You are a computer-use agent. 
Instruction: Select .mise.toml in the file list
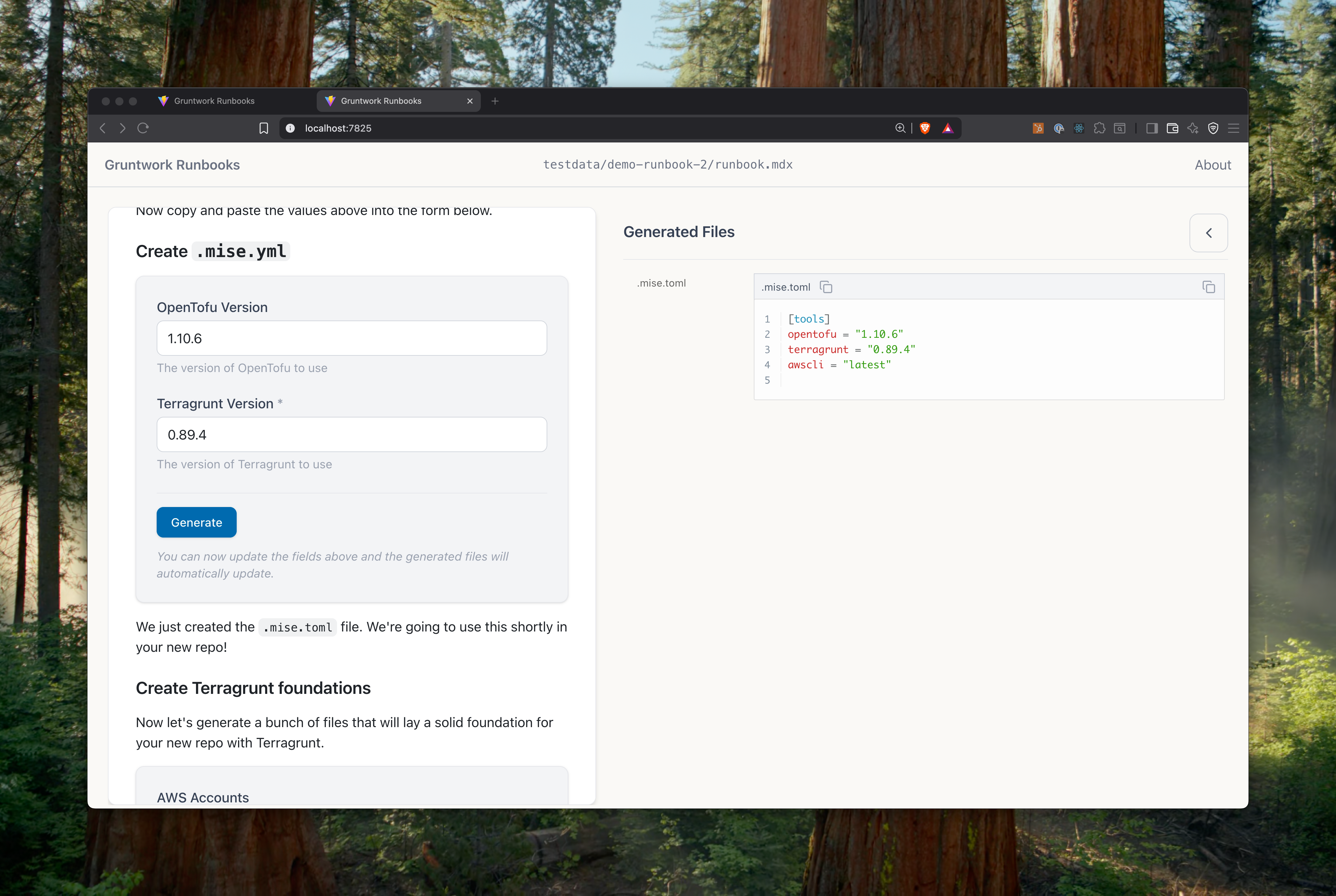662,284
